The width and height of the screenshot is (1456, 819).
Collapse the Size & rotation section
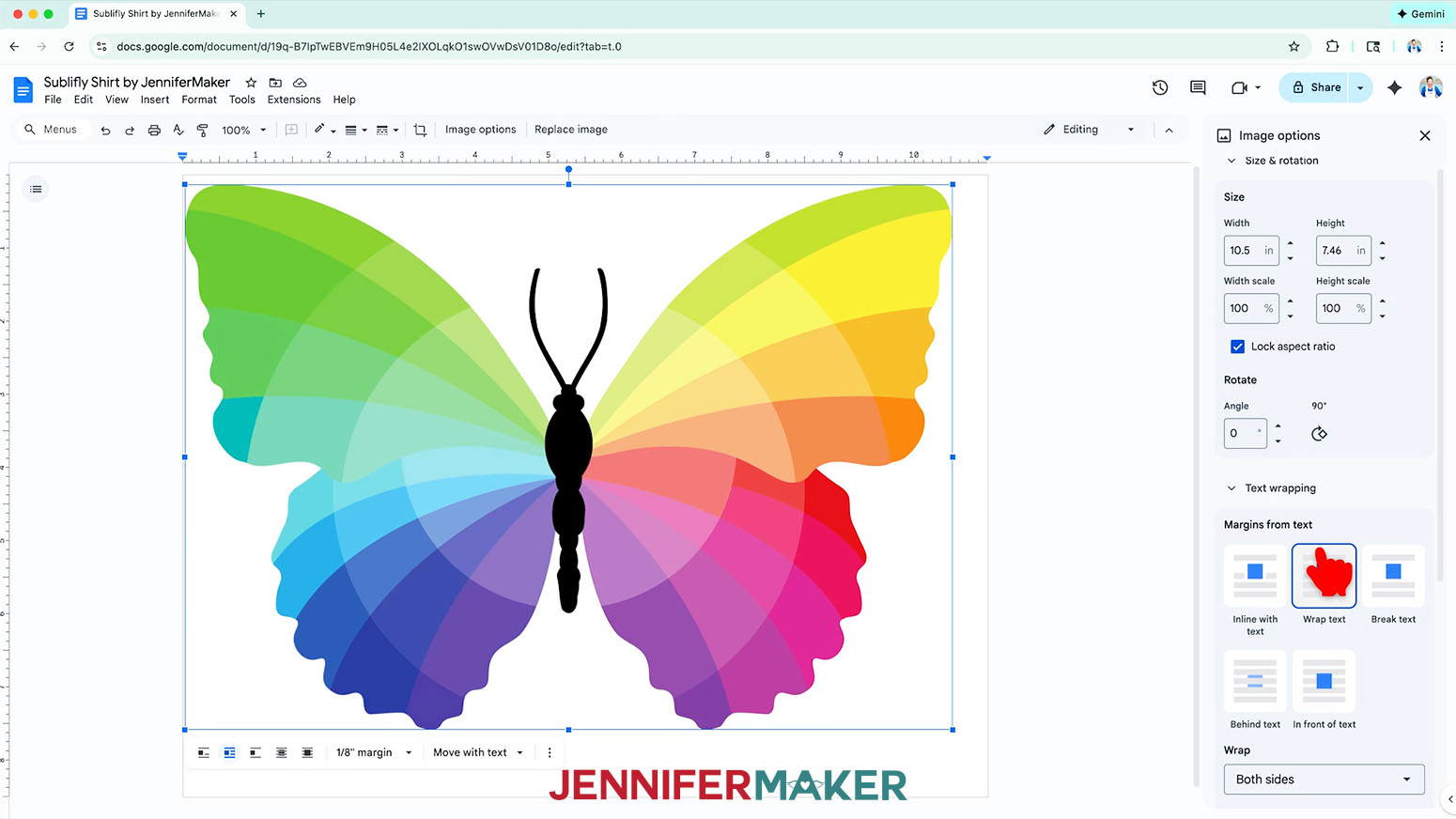1231,161
